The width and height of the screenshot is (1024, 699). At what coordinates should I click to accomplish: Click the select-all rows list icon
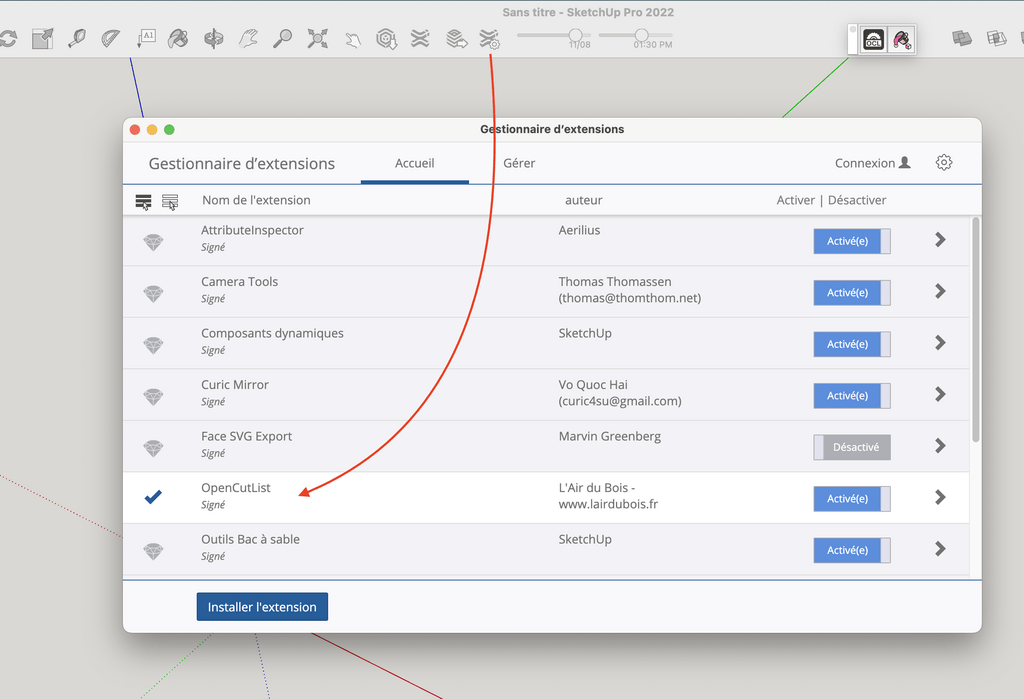click(x=144, y=202)
